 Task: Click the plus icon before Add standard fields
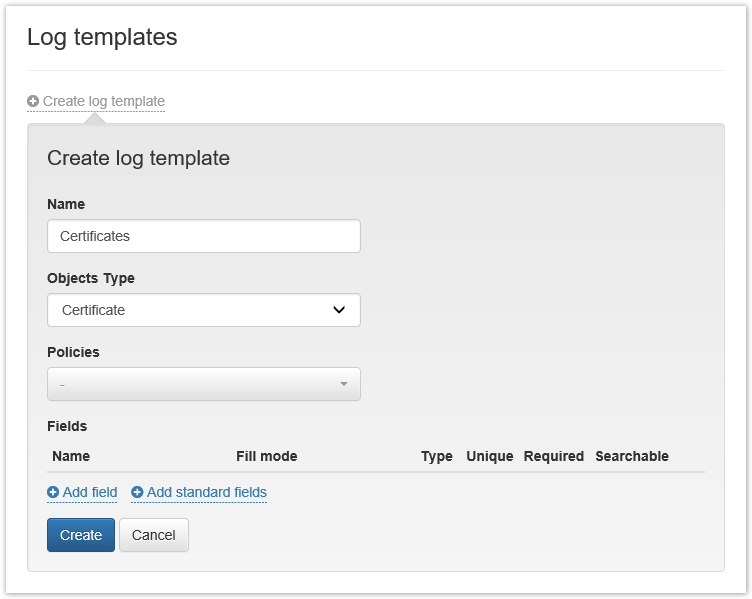(x=137, y=492)
